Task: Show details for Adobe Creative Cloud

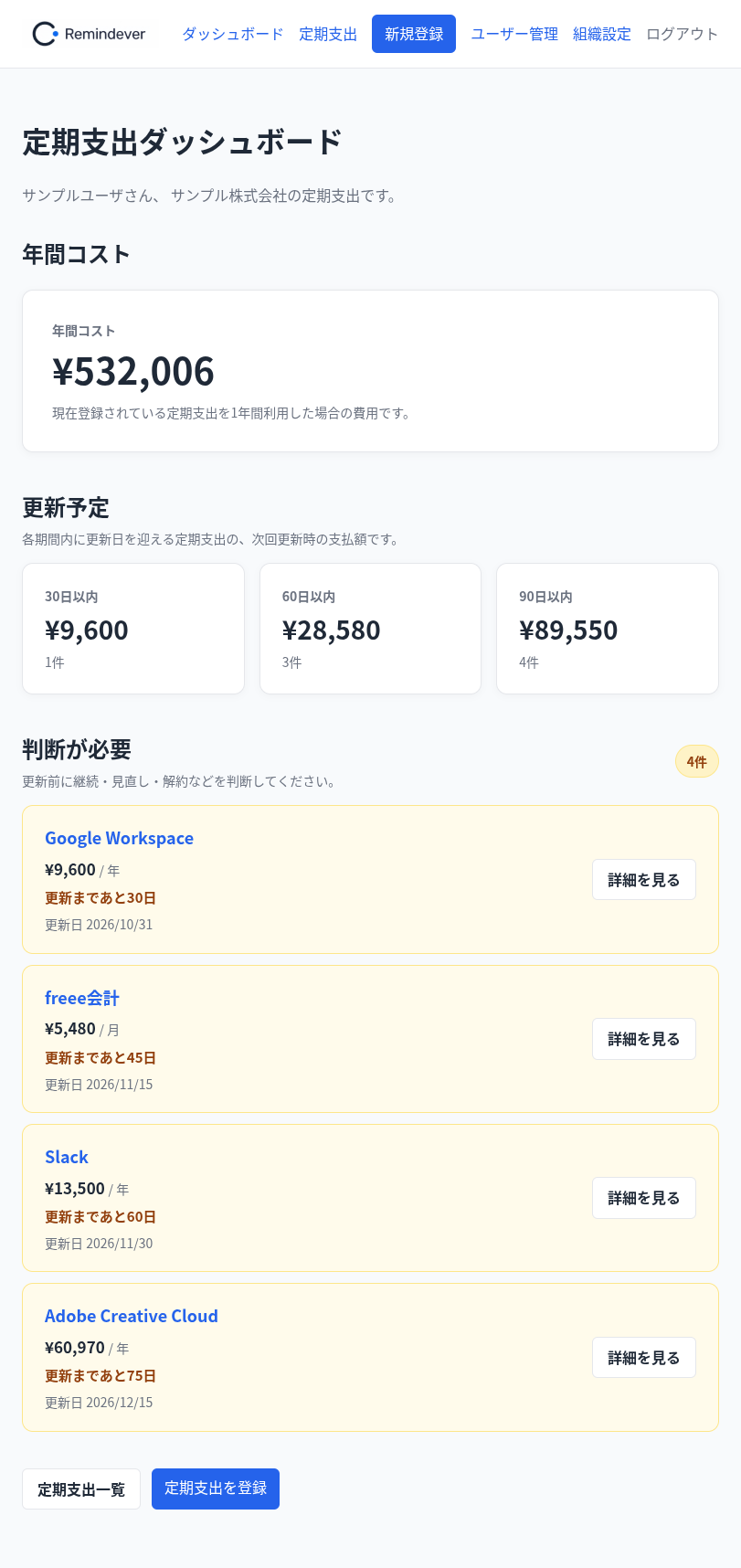Action: pos(644,1358)
